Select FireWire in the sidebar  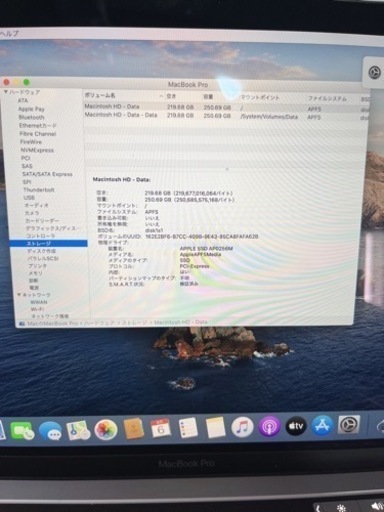point(31,142)
